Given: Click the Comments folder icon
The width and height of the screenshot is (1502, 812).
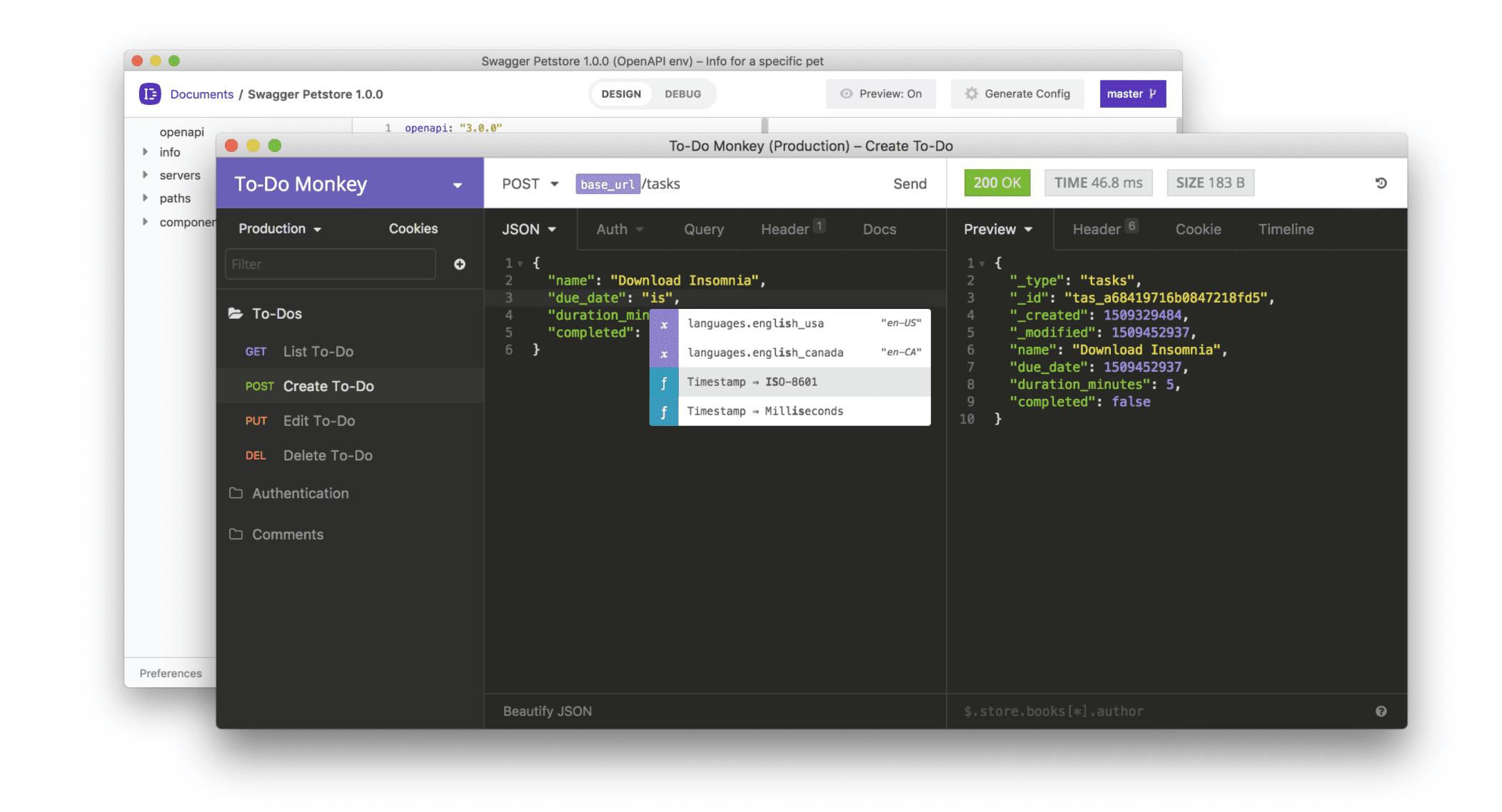Looking at the screenshot, I should [x=236, y=534].
